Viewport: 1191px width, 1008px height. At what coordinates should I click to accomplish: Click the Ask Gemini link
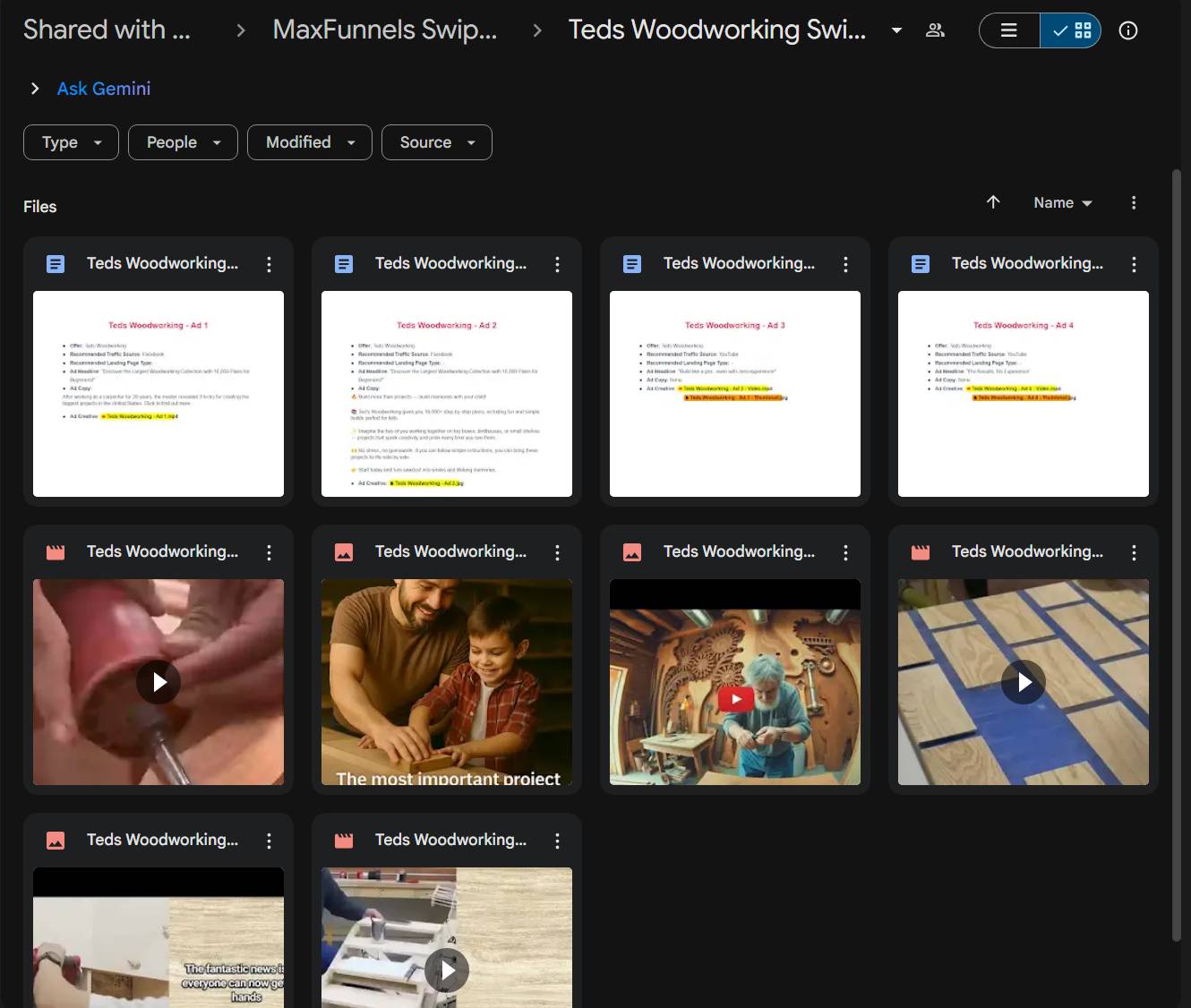click(104, 89)
